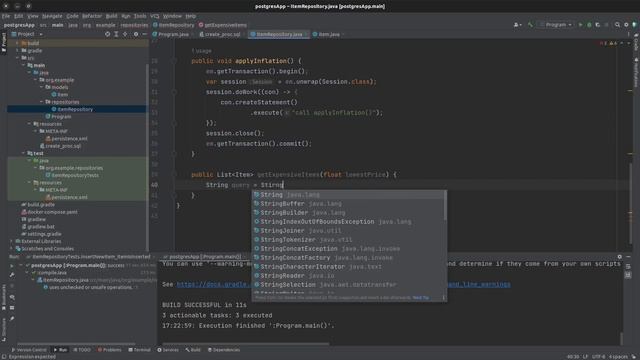Viewport: 640px width, 360px height.
Task: Expand External Libraries node
Action: (11, 241)
